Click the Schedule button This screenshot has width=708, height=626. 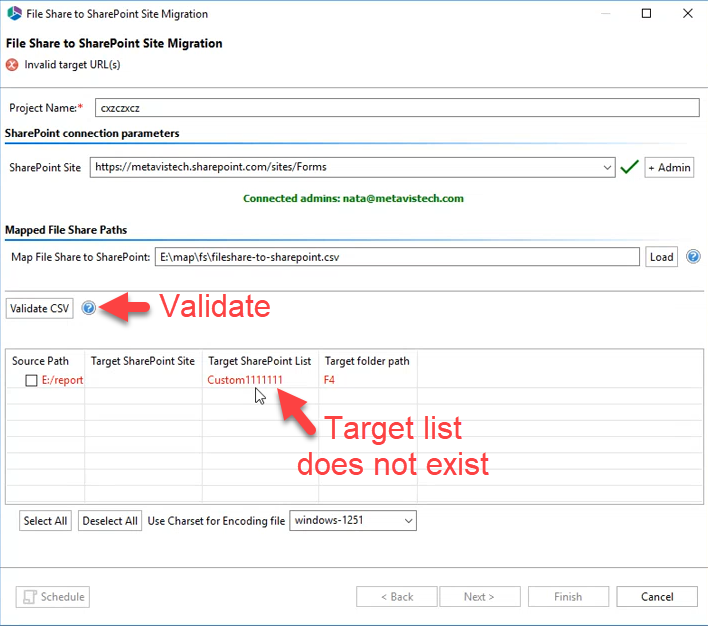tap(53, 597)
